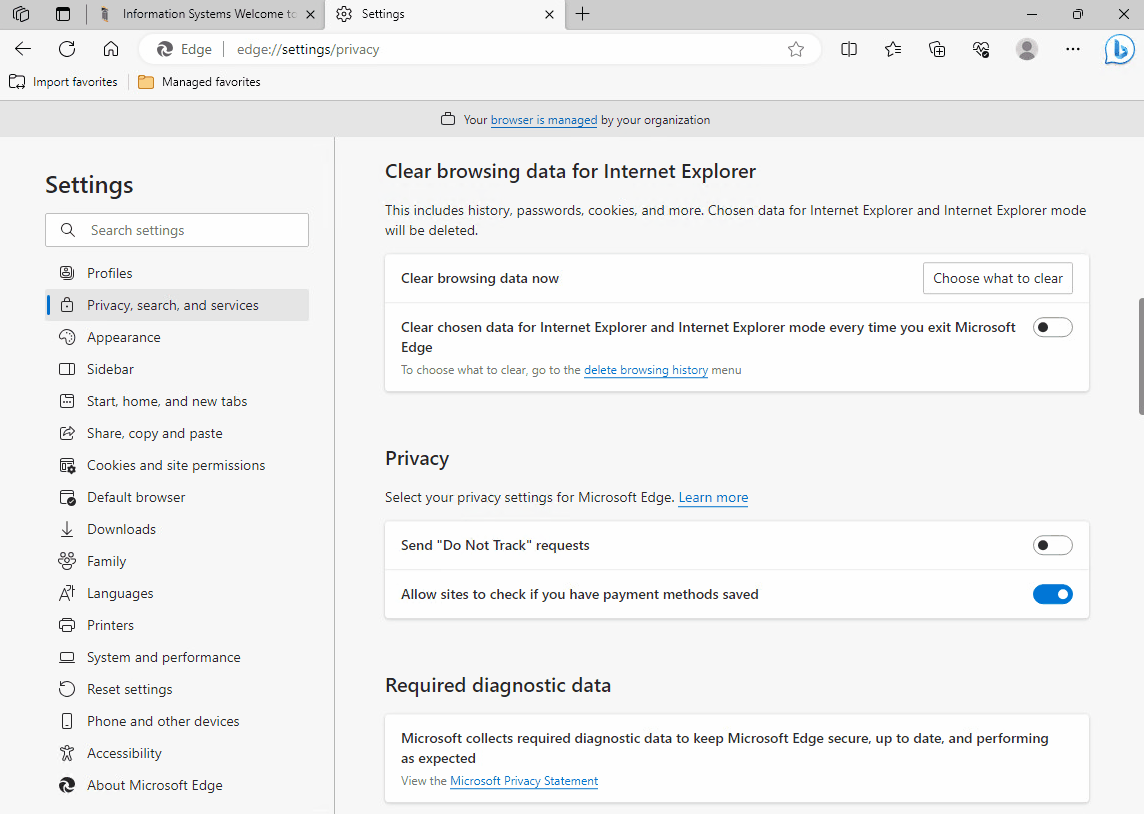Click Choose what to clear button

[x=997, y=278]
